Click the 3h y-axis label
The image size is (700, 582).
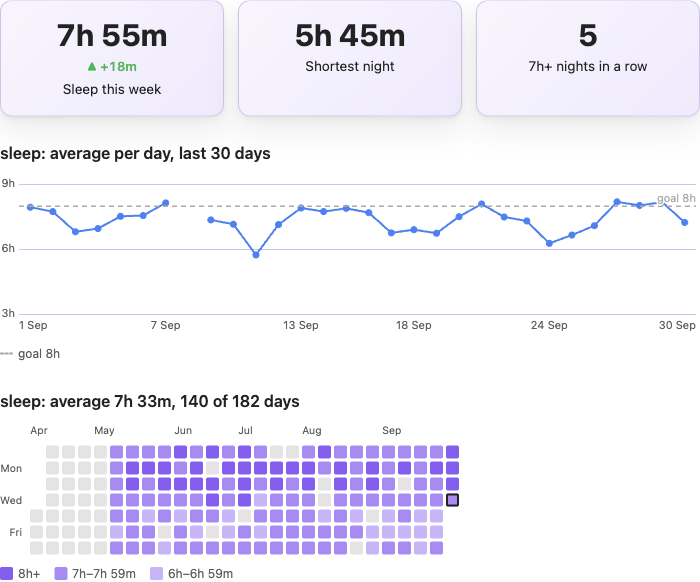(x=8, y=313)
